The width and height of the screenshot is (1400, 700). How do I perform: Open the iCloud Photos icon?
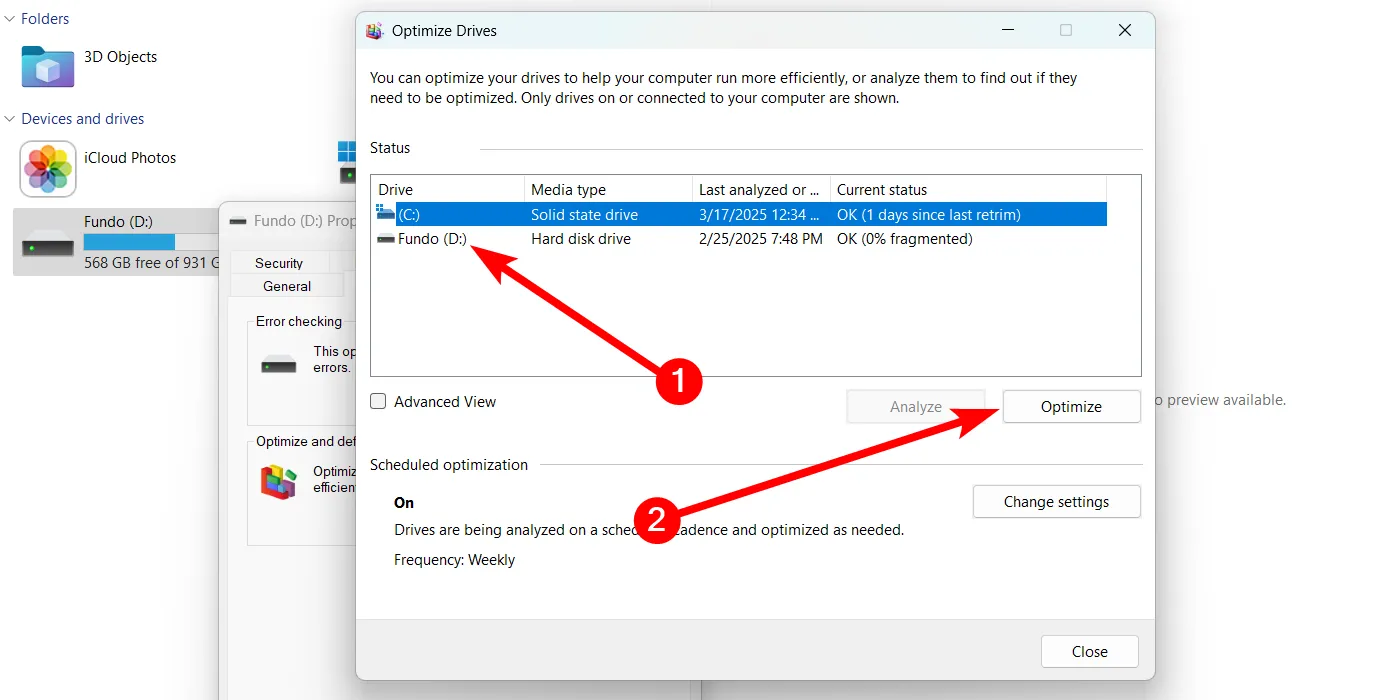(x=48, y=169)
